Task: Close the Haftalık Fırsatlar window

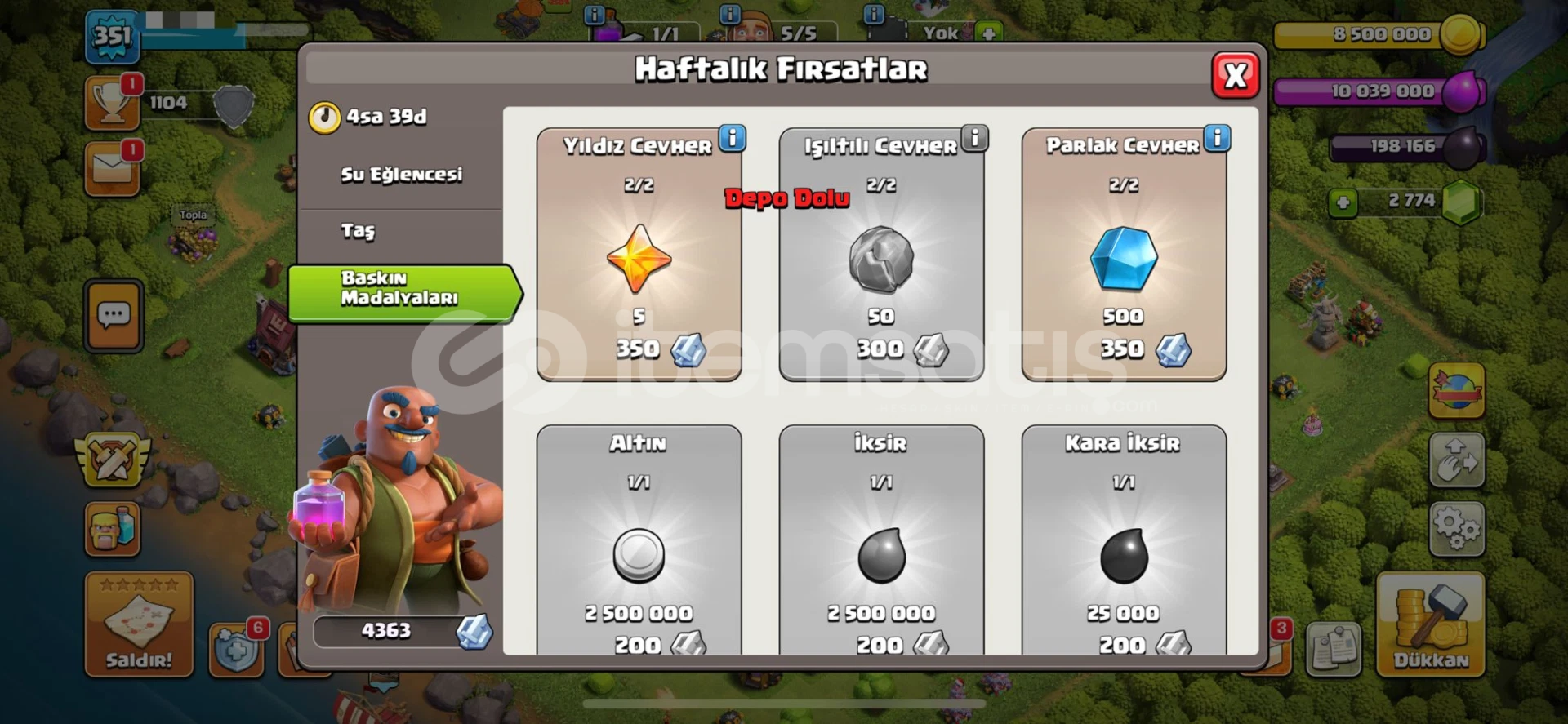Action: (1235, 76)
